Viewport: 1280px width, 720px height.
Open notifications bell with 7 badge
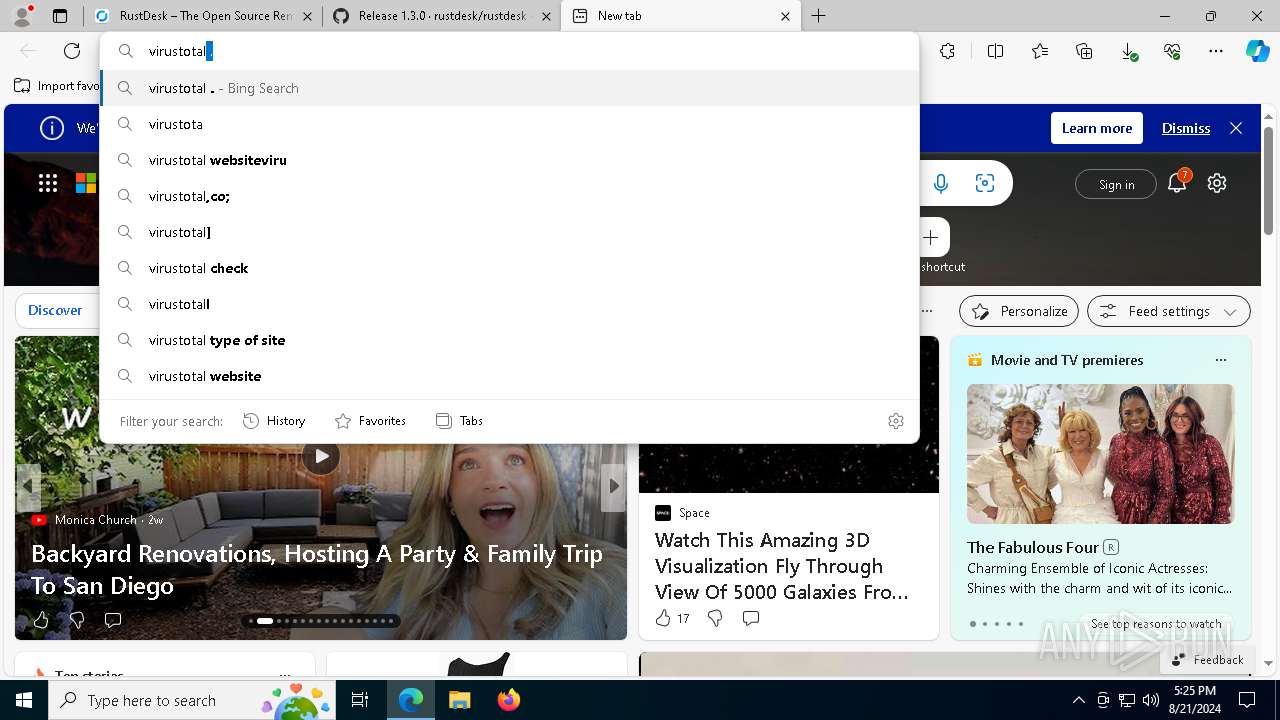pos(1178,182)
